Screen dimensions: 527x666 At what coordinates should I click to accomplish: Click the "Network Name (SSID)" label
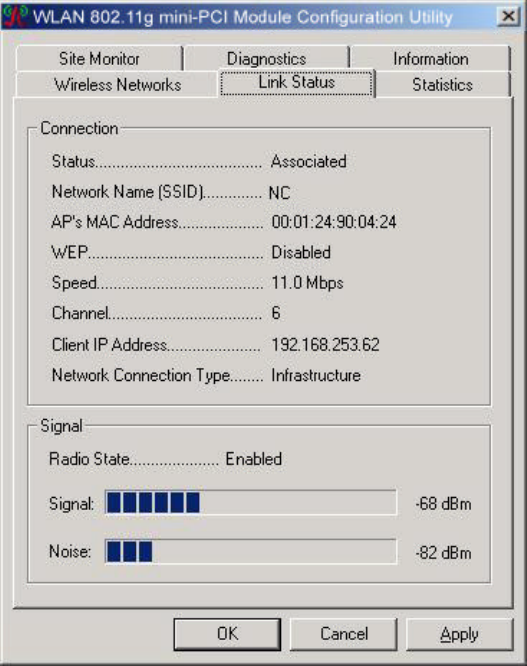(x=127, y=192)
